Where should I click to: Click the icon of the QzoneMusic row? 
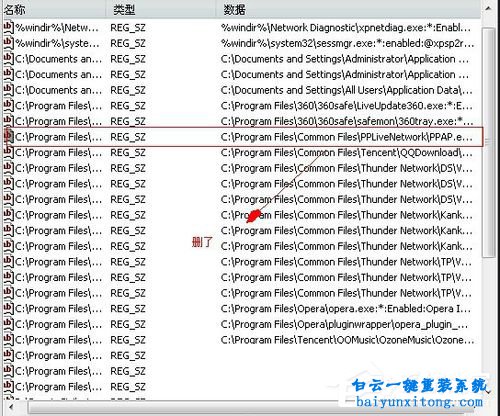pos(8,340)
